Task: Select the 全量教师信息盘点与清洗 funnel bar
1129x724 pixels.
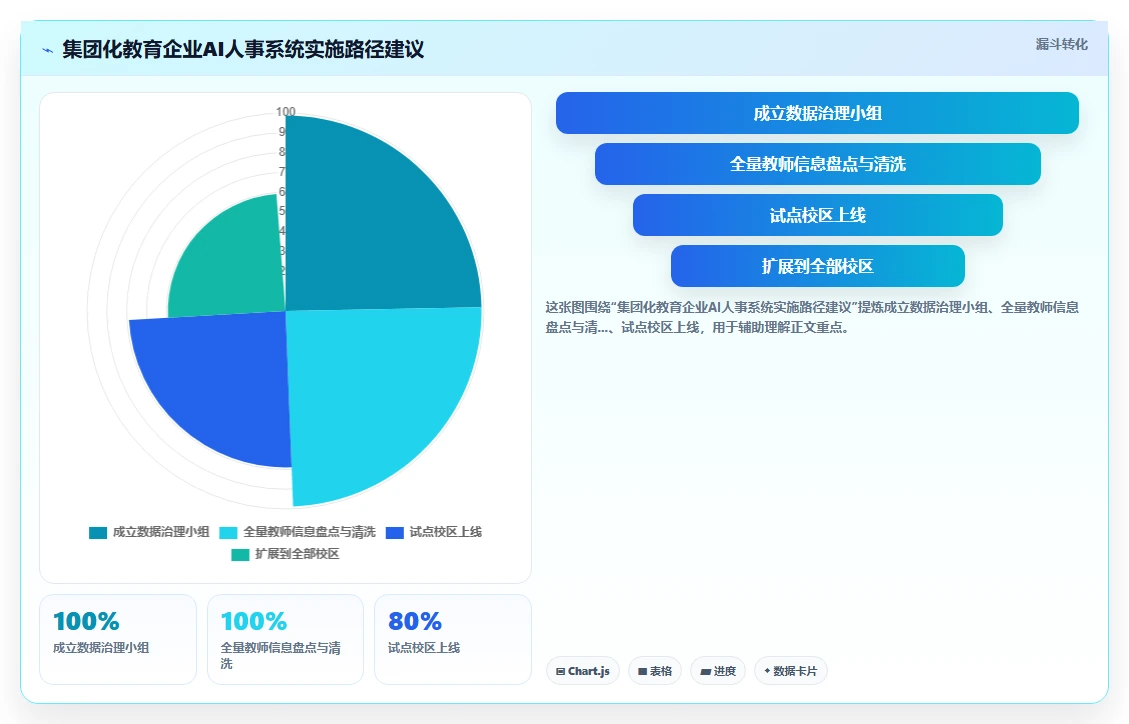Action: click(x=817, y=164)
